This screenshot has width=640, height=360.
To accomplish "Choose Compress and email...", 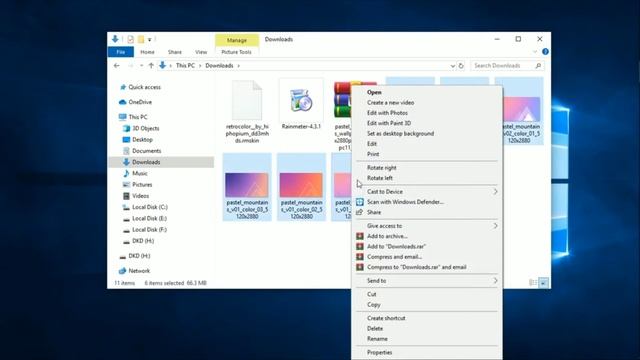I will tap(427, 257).
